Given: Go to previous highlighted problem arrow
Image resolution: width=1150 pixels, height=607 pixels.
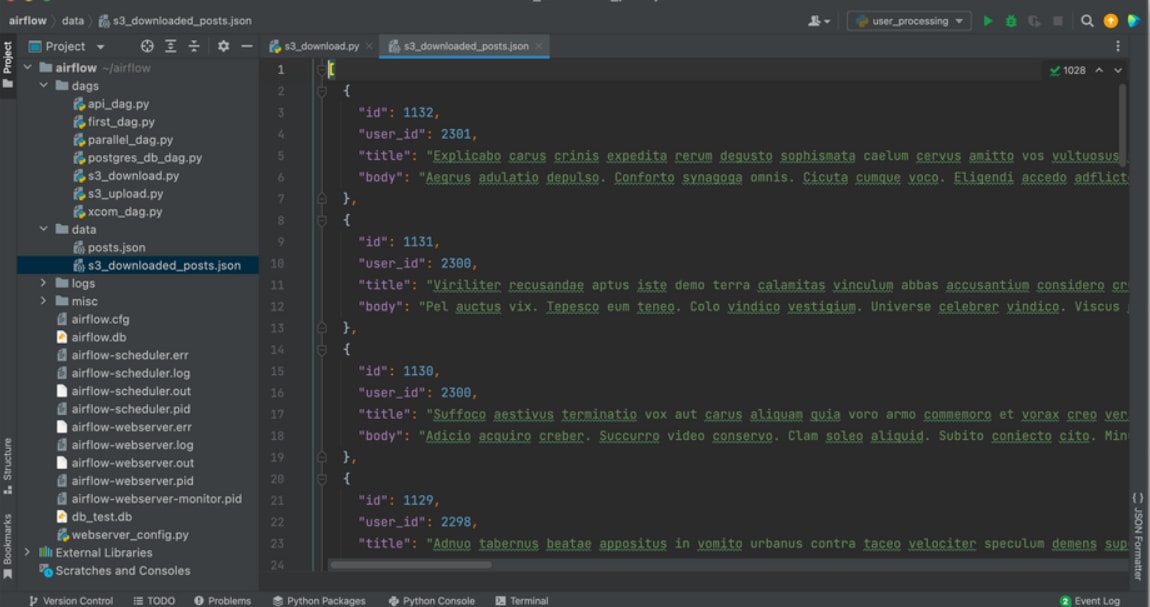Looking at the screenshot, I should [1099, 70].
